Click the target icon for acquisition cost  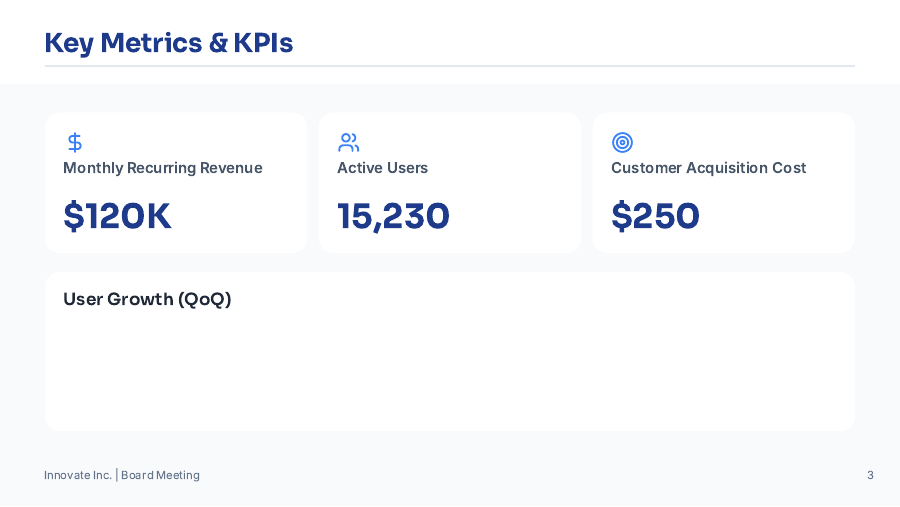click(622, 143)
